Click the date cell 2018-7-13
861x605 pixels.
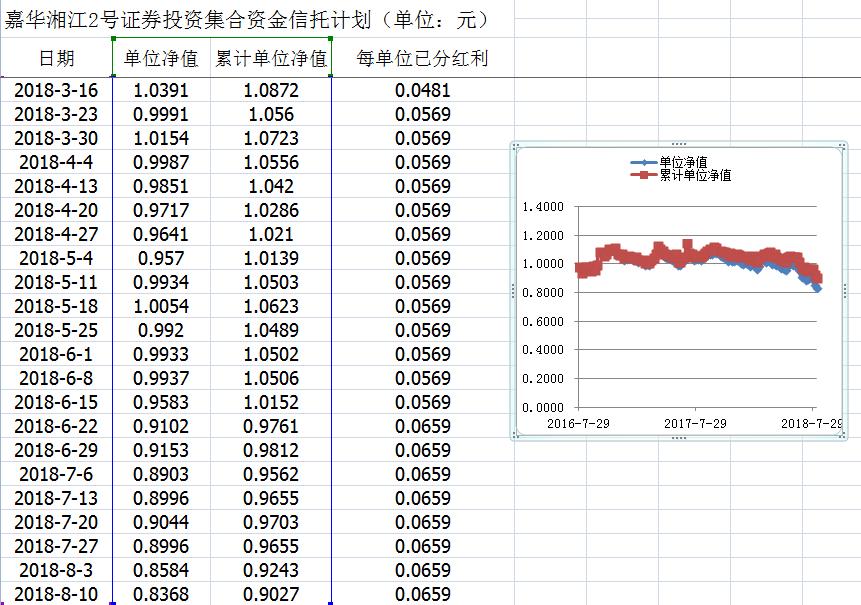pyautogui.click(x=56, y=498)
